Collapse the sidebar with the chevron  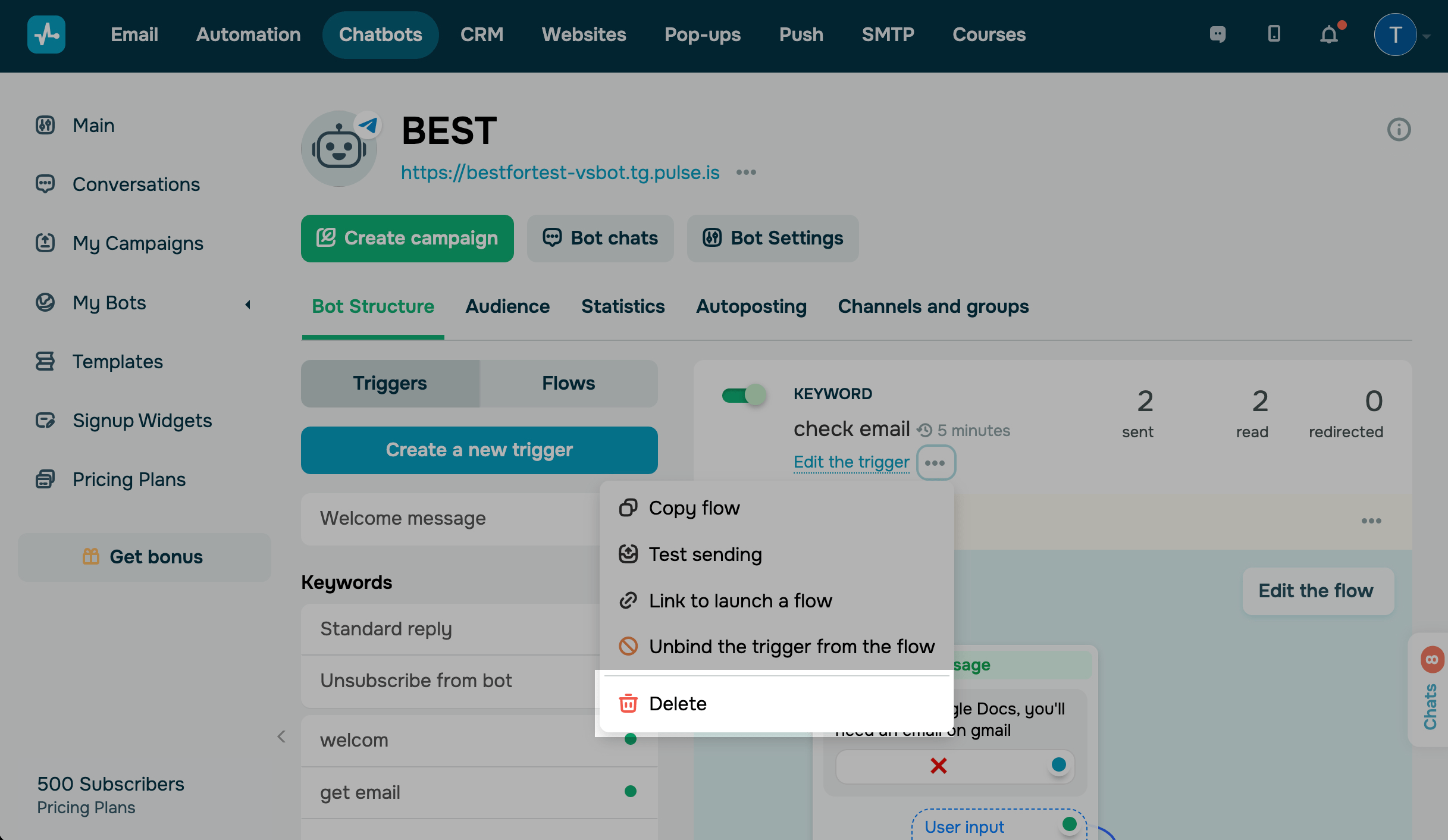[281, 736]
